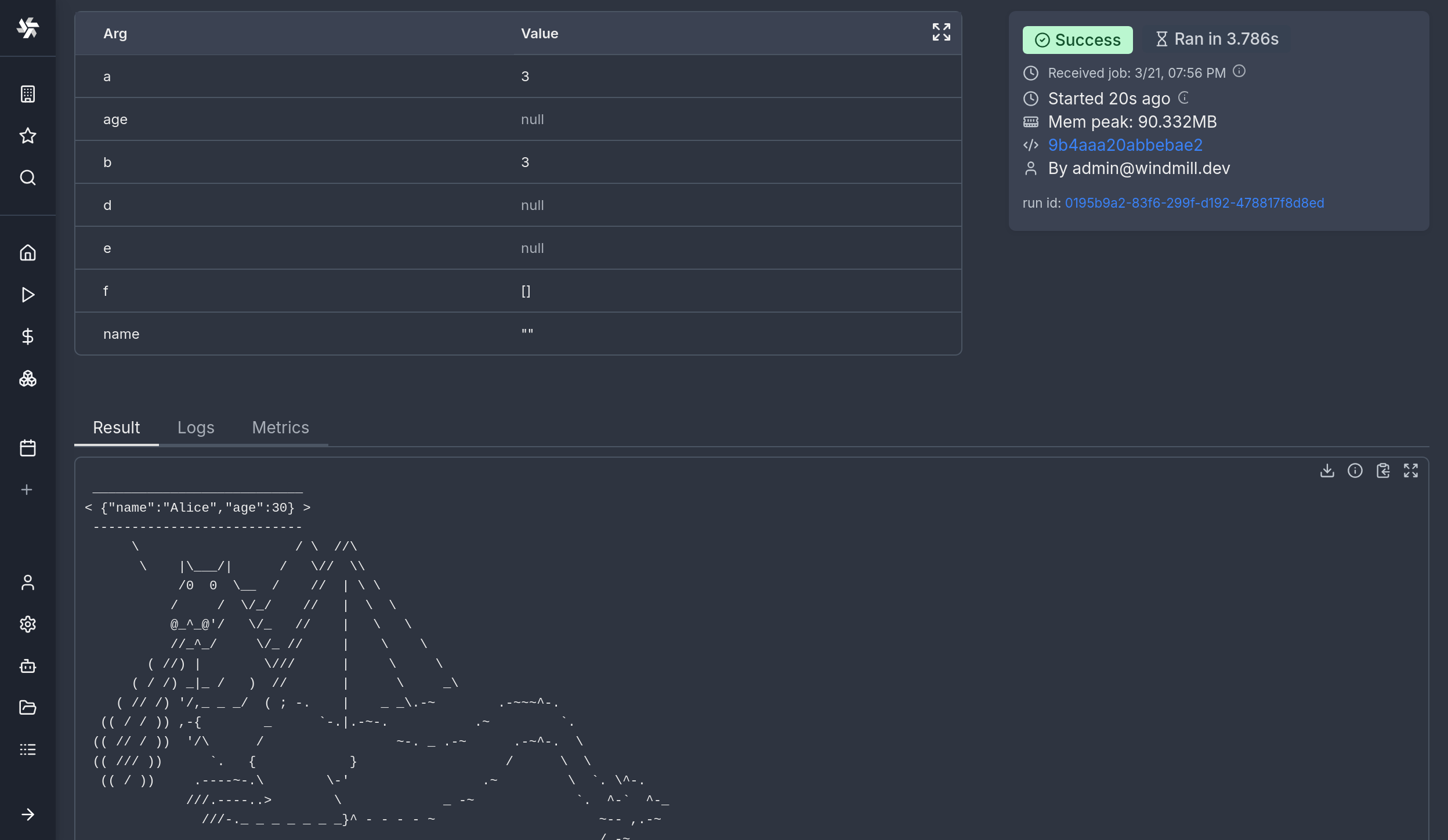Open Schedules via calendar icon

point(28,448)
